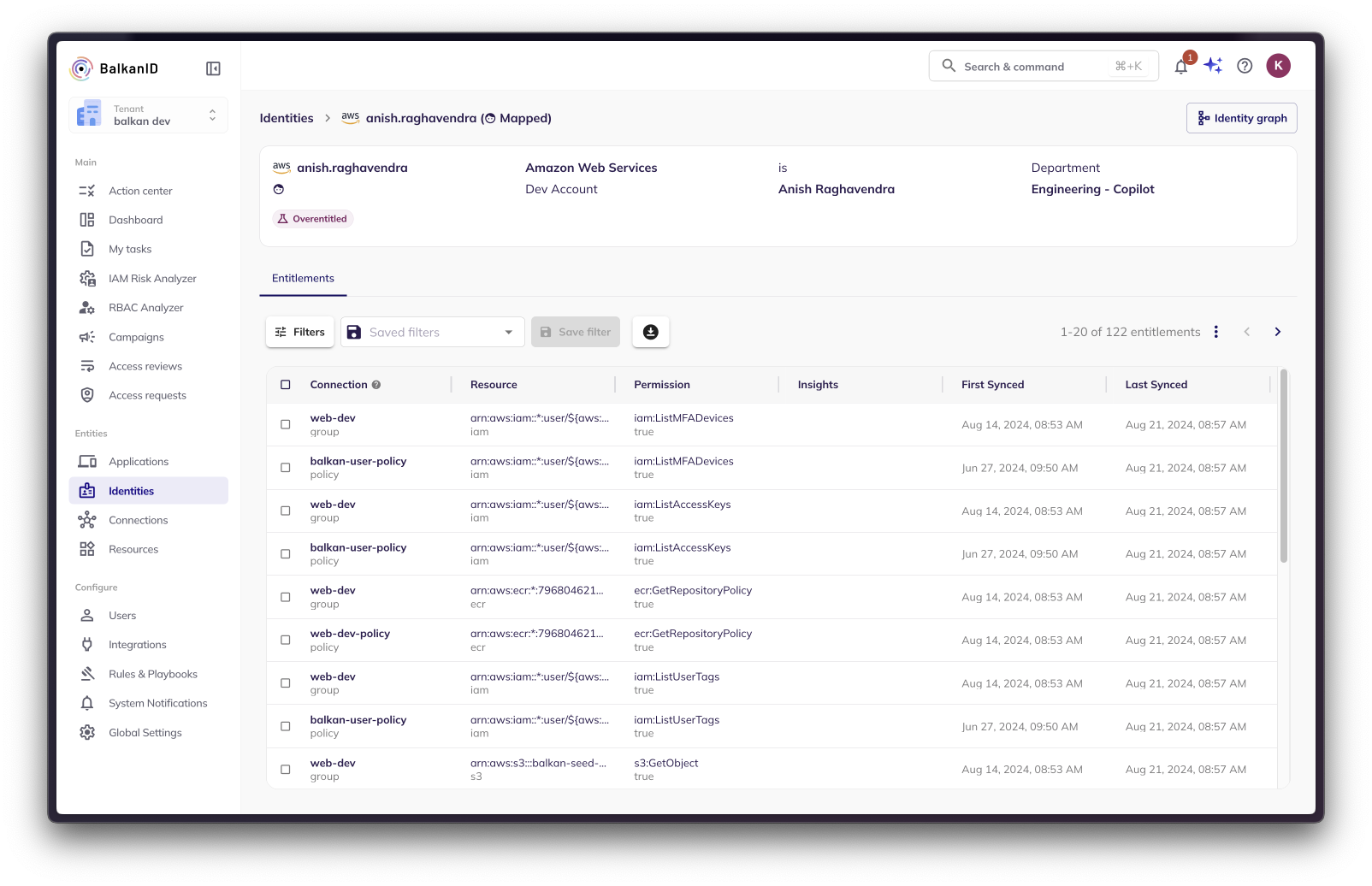Open Rules & Playbooks in sidebar
This screenshot has height=886, width=1372.
click(149, 674)
